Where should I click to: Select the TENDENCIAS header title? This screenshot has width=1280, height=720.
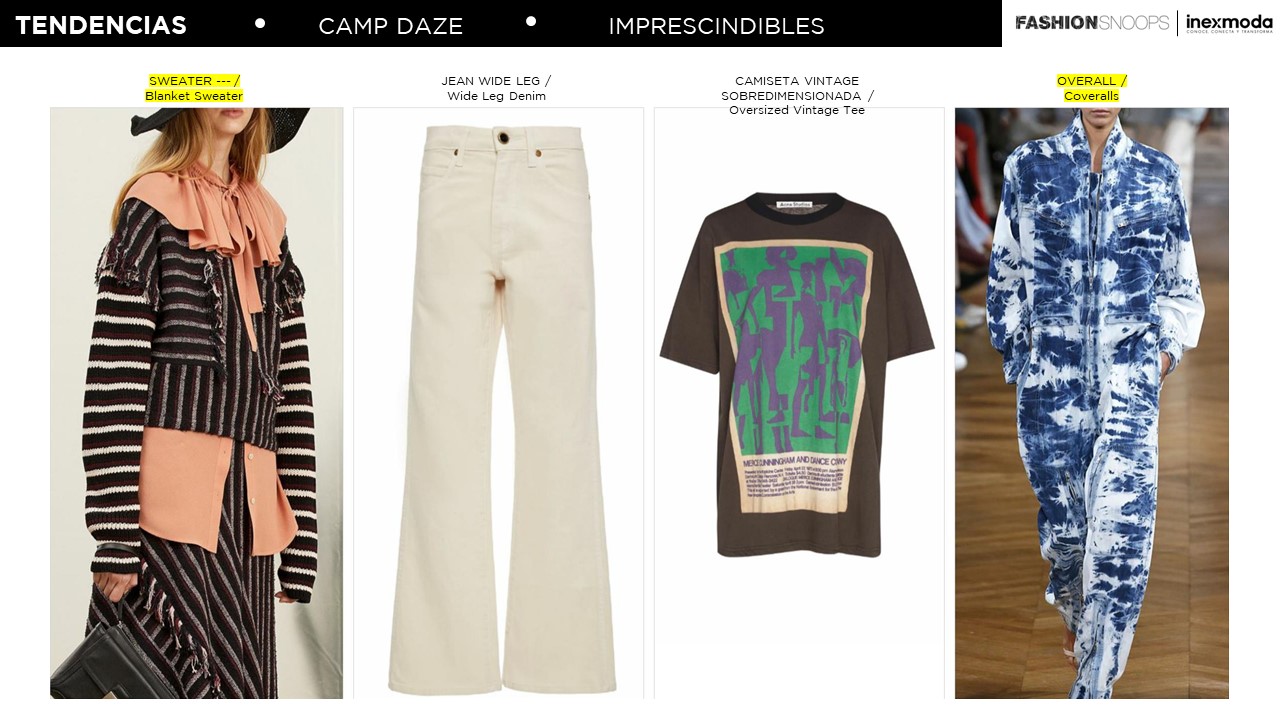[101, 26]
